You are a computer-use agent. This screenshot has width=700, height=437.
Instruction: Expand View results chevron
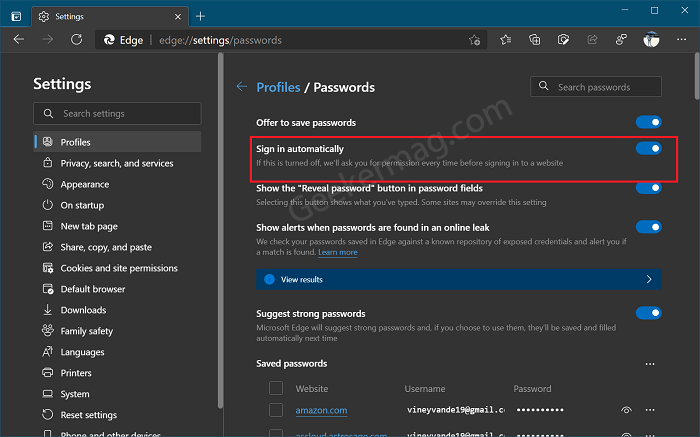649,279
